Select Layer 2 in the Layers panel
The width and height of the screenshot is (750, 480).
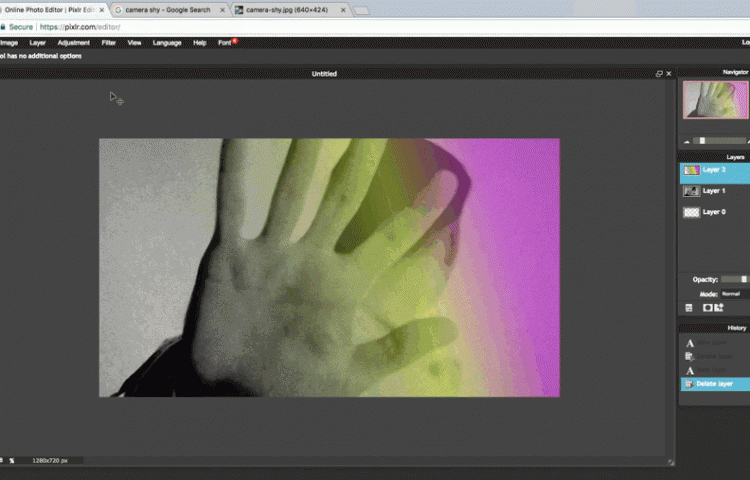click(715, 173)
